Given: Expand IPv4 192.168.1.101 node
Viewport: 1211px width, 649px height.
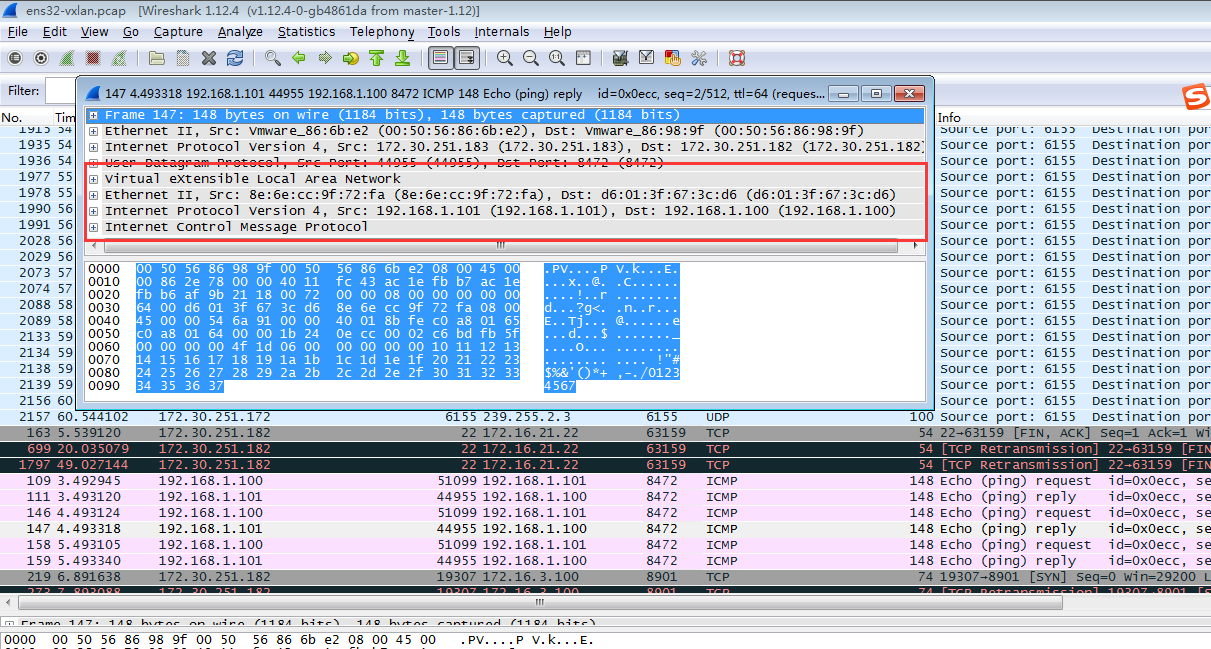Looking at the screenshot, I should point(94,211).
